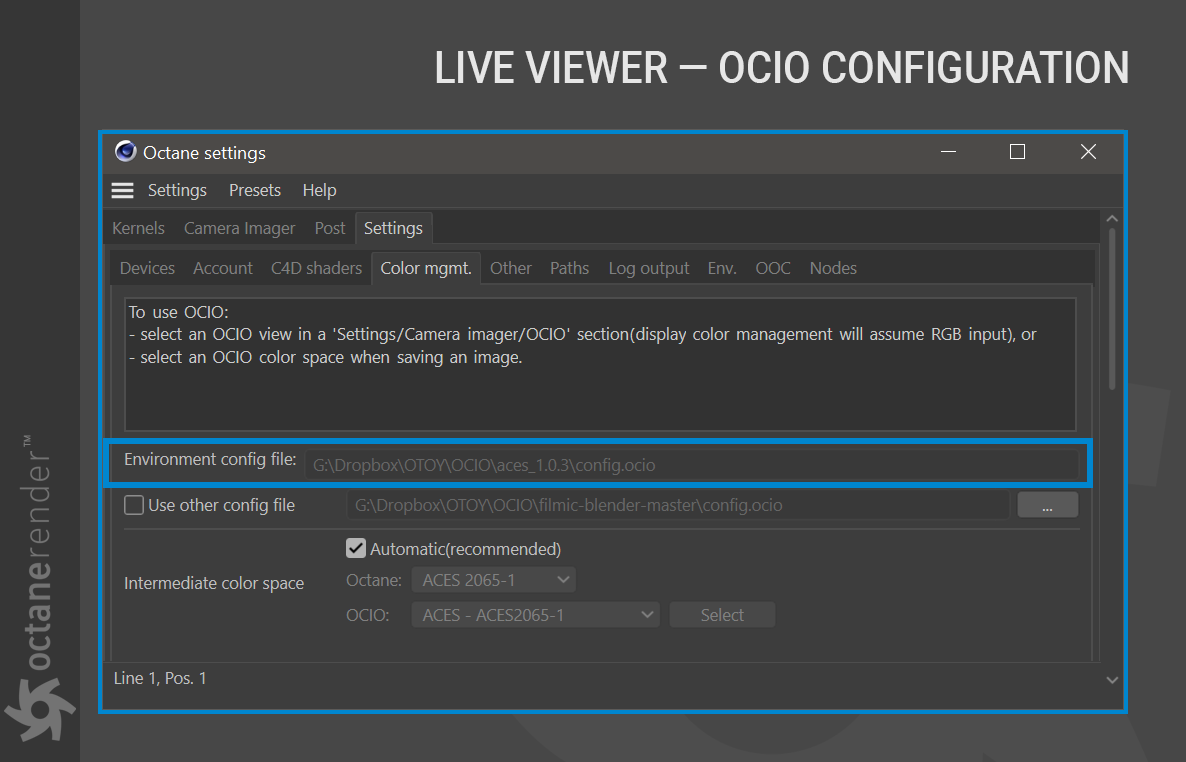Click the 'Environment config file:' label
1186x762 pixels.
(210, 459)
